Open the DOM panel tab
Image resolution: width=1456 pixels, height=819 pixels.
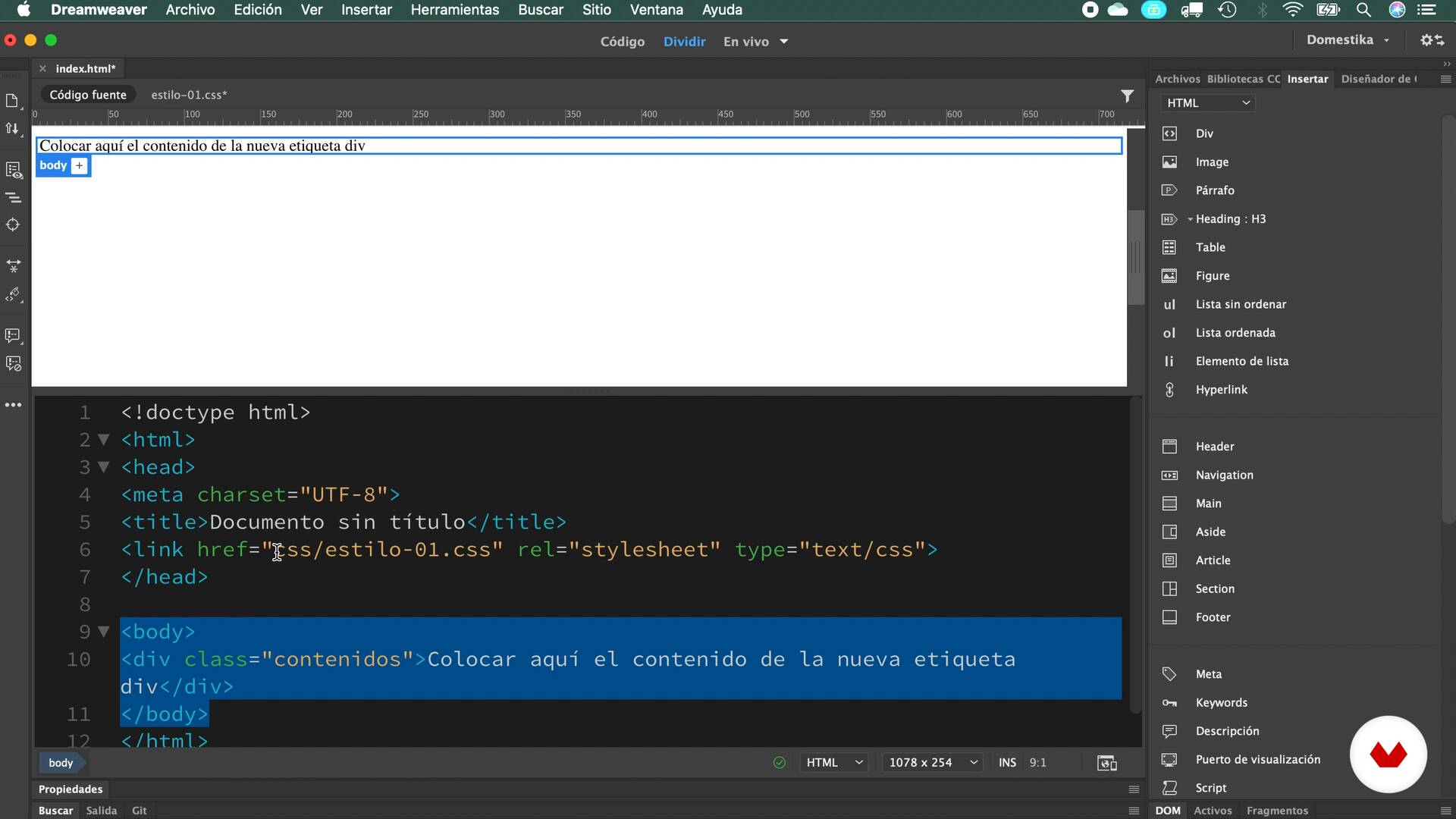click(1168, 811)
